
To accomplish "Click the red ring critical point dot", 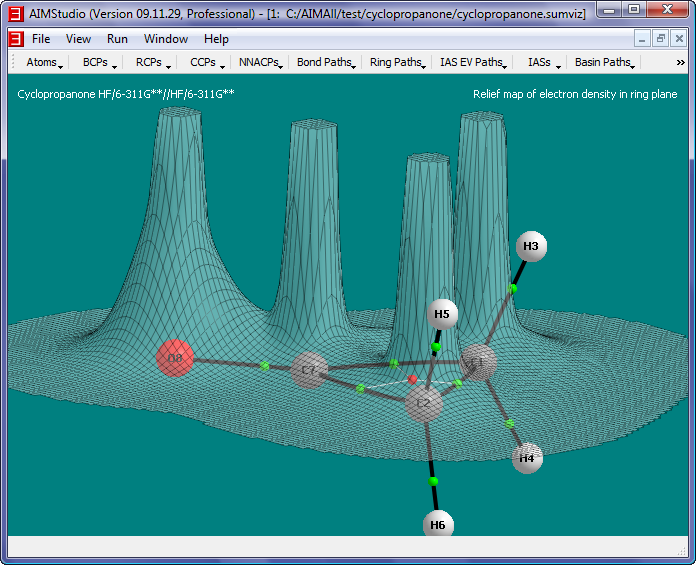I will (x=412, y=380).
